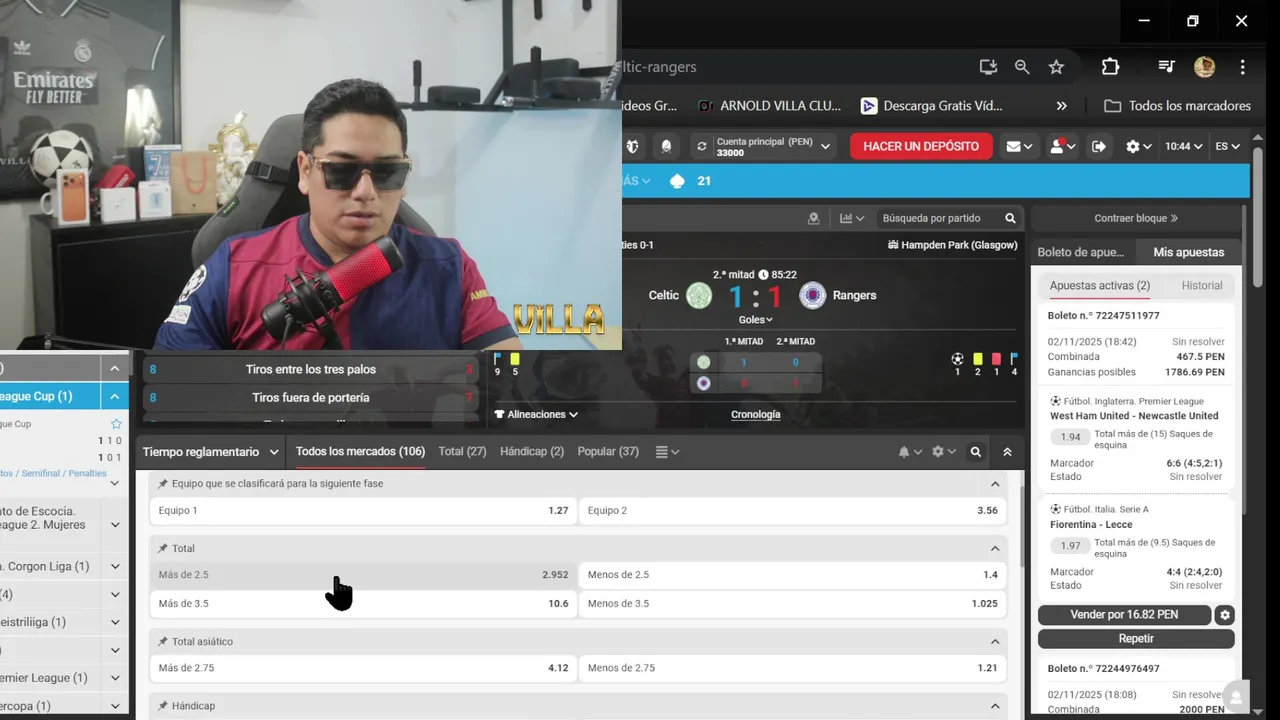Open cash-out settings gear beside Vender
The width and height of the screenshot is (1280, 720).
click(x=1225, y=615)
